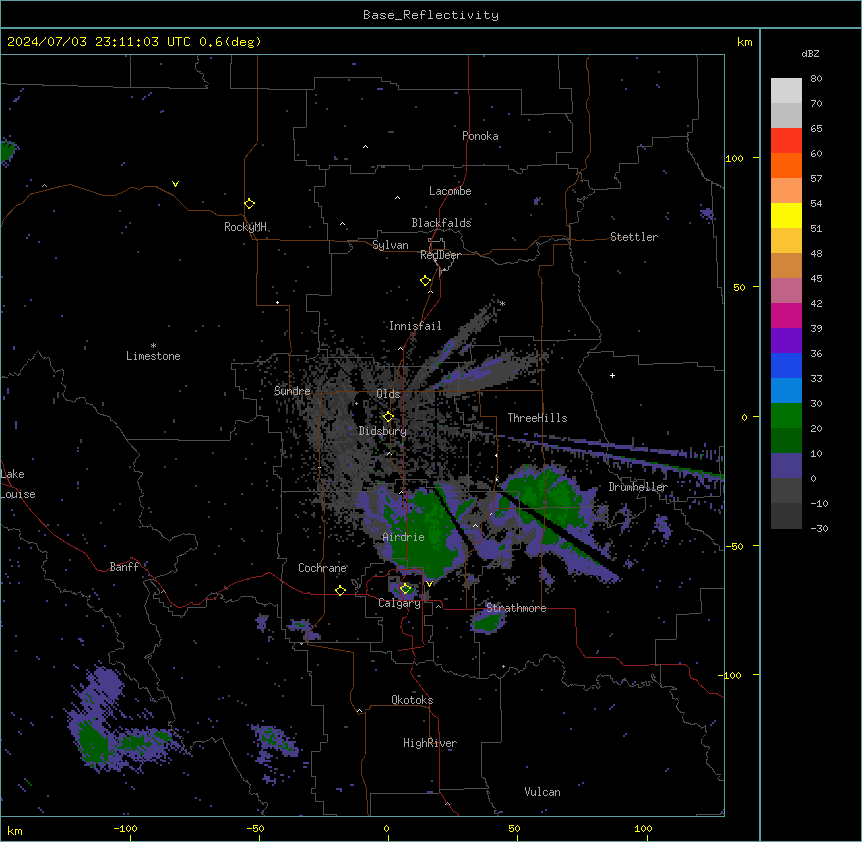Click yellow V marker northeast of Calgary

coord(429,584)
